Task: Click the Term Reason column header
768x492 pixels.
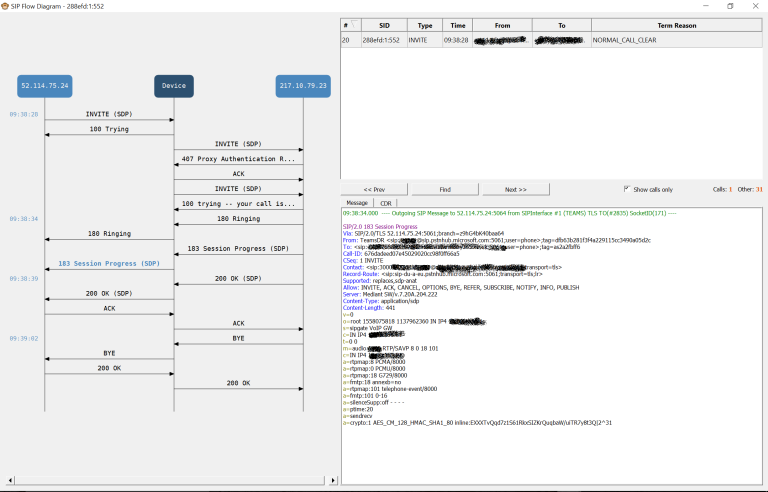Action: 676,25
